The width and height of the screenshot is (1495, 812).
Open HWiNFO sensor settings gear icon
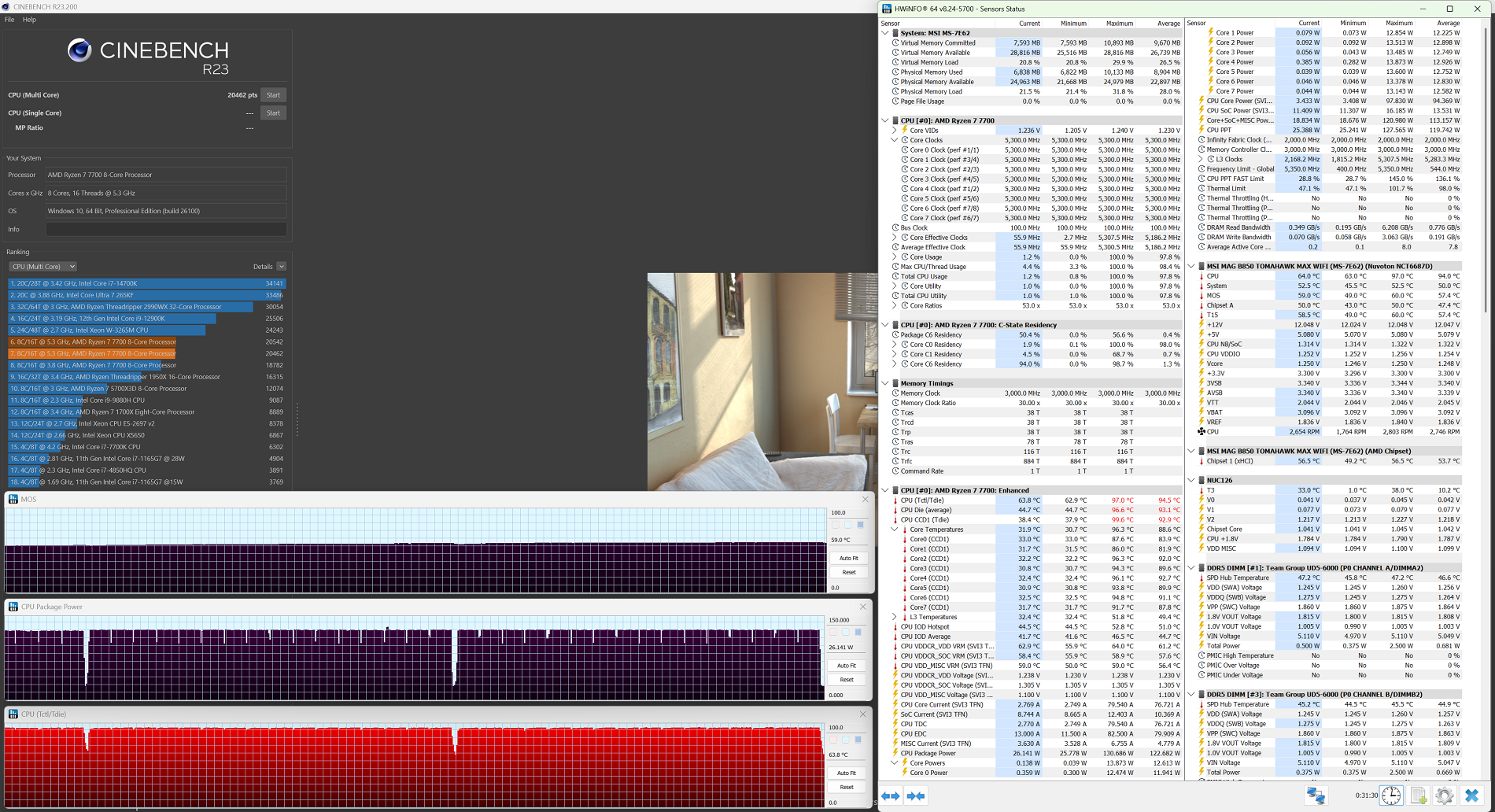[1445, 795]
